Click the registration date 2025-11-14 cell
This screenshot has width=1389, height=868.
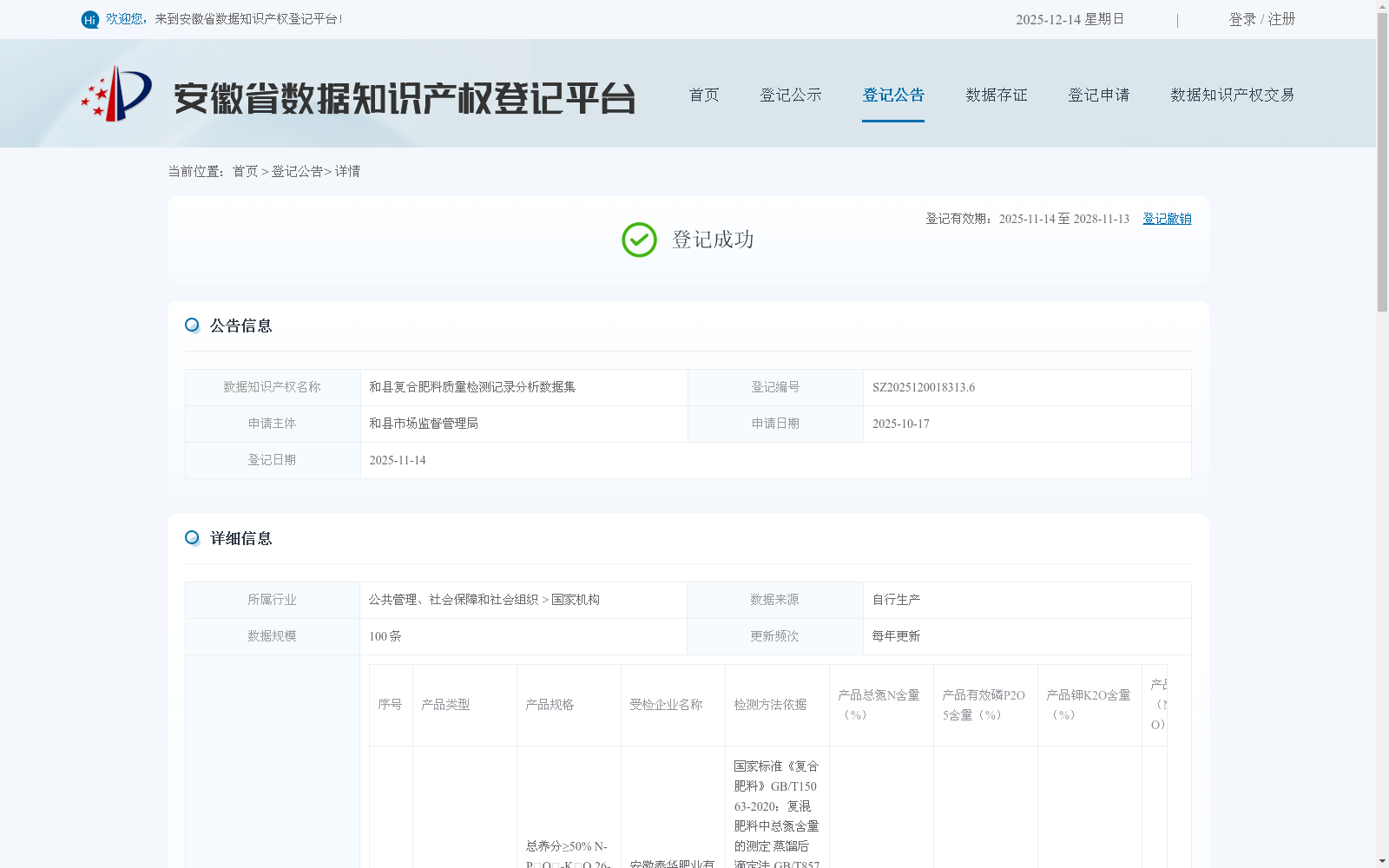(x=775, y=460)
